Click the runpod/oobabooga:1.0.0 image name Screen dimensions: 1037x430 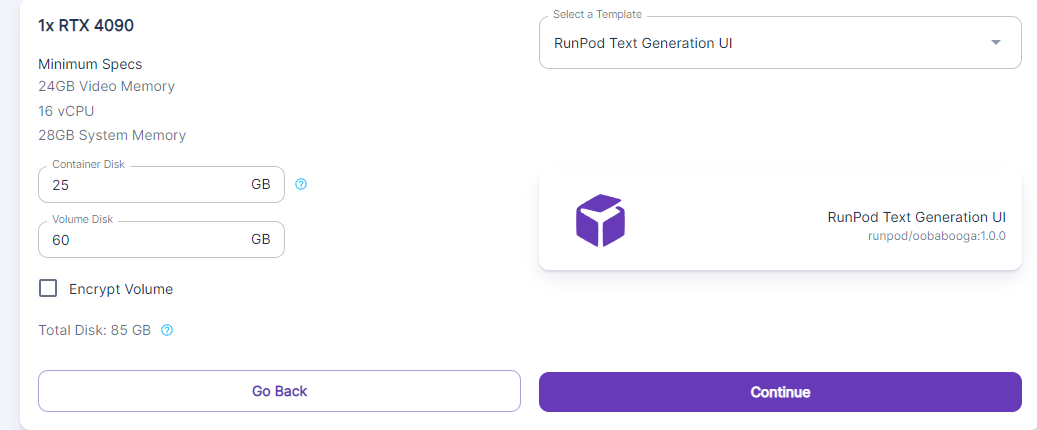937,237
